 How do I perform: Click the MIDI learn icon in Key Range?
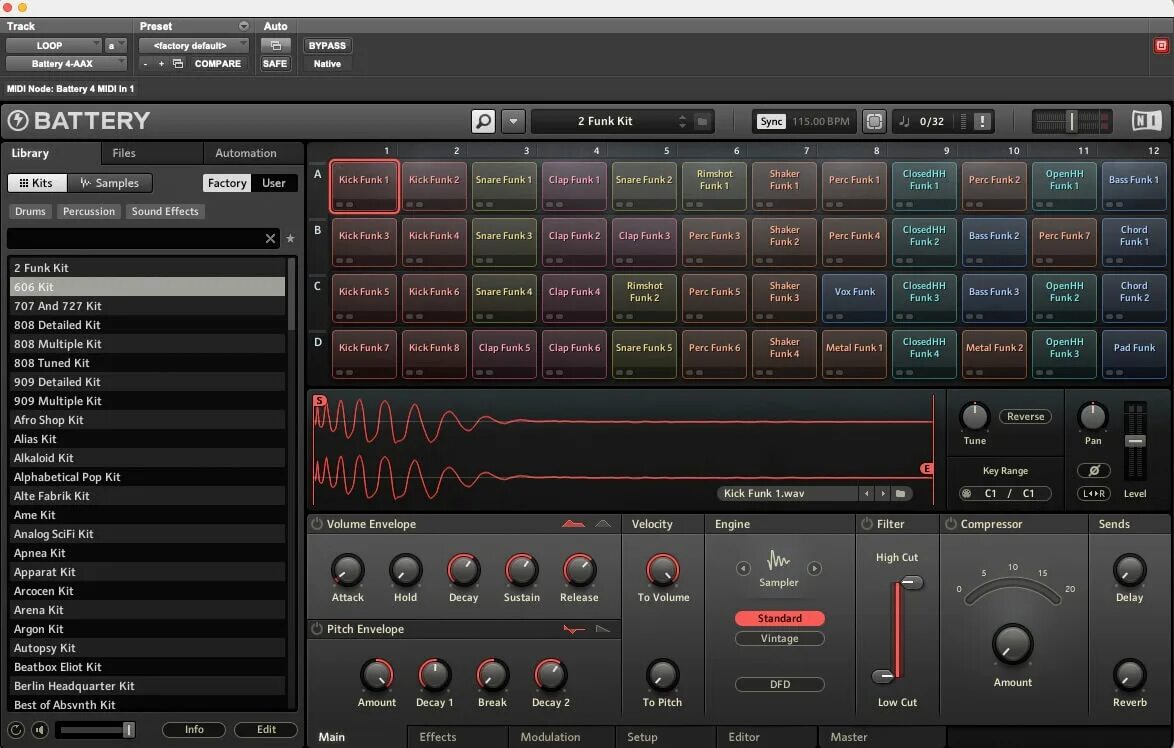[967, 493]
